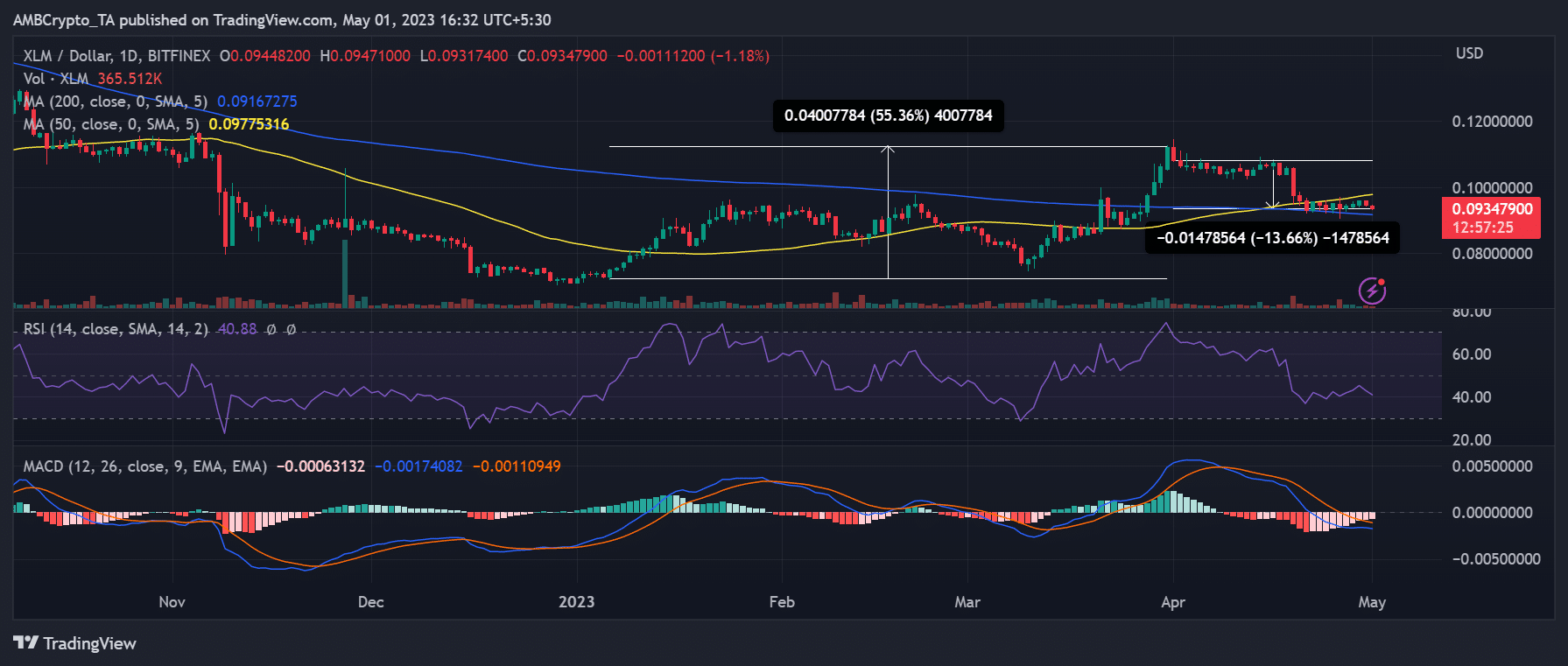This screenshot has height=666, width=1568.
Task: Click the RSI value 40.88
Action: 237,329
